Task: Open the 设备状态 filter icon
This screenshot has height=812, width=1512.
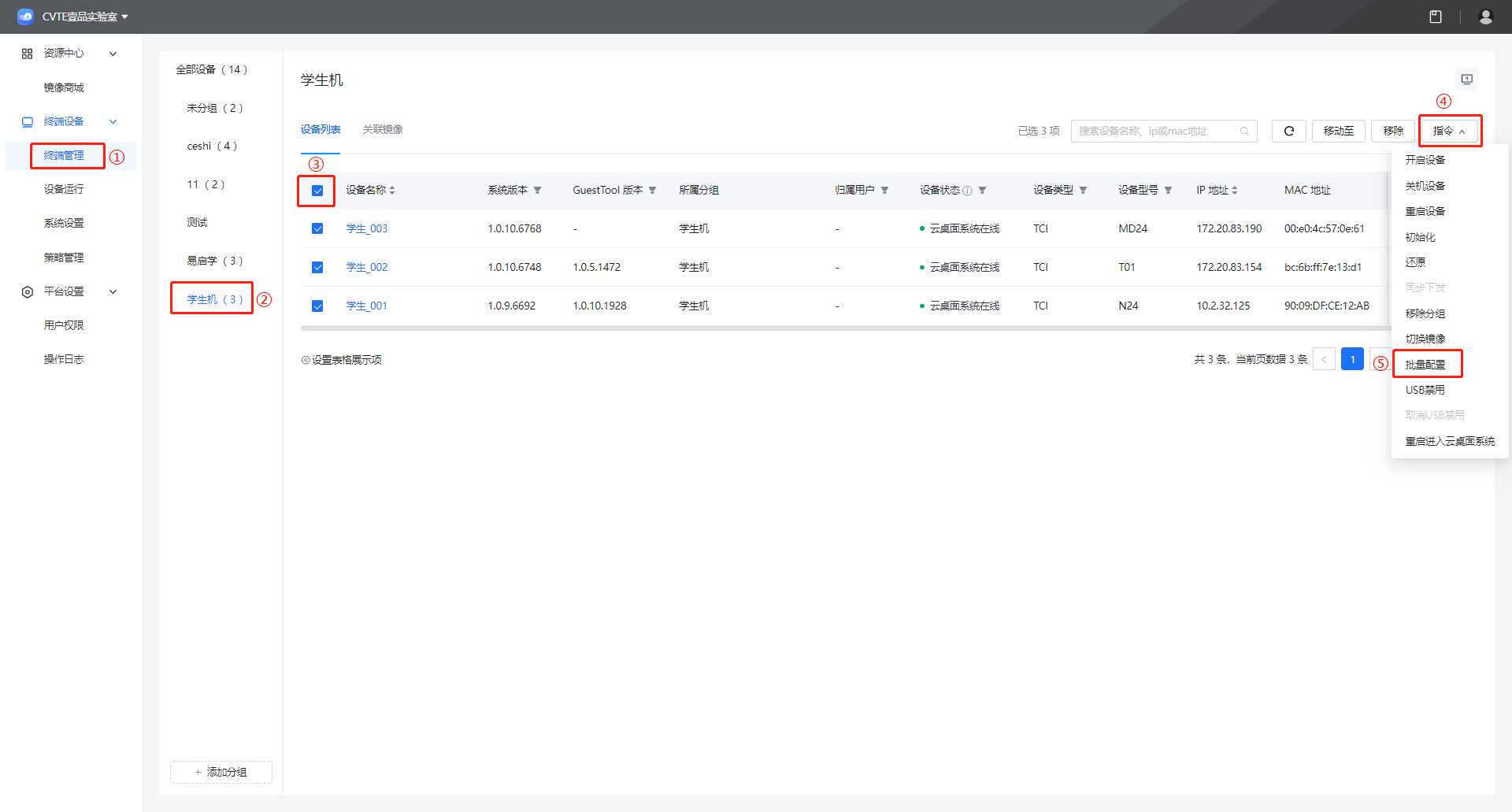Action: 982,191
